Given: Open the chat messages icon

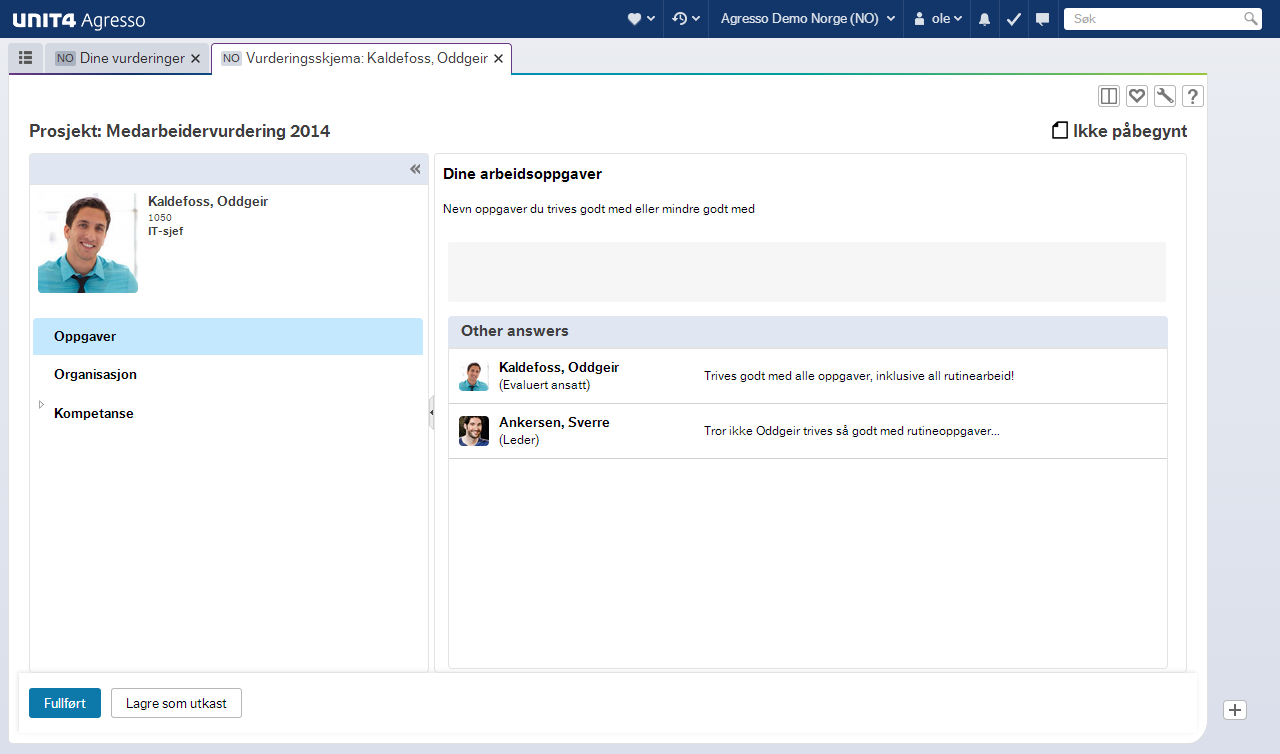Looking at the screenshot, I should click(1042, 19).
